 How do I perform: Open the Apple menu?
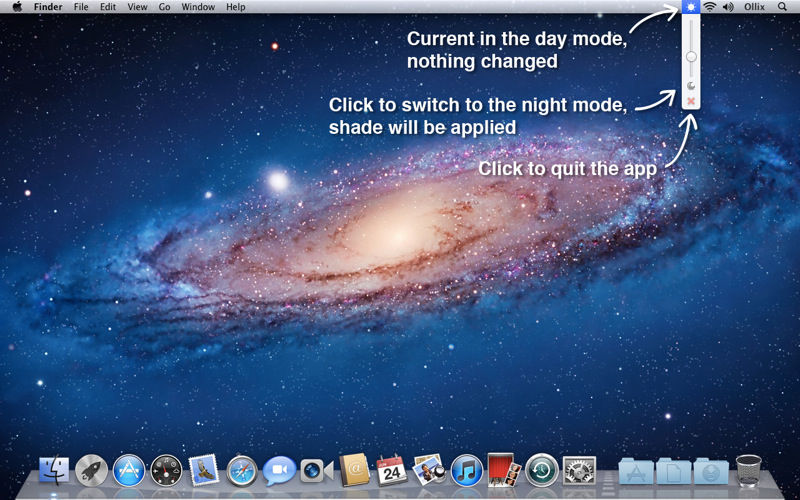click(x=17, y=7)
